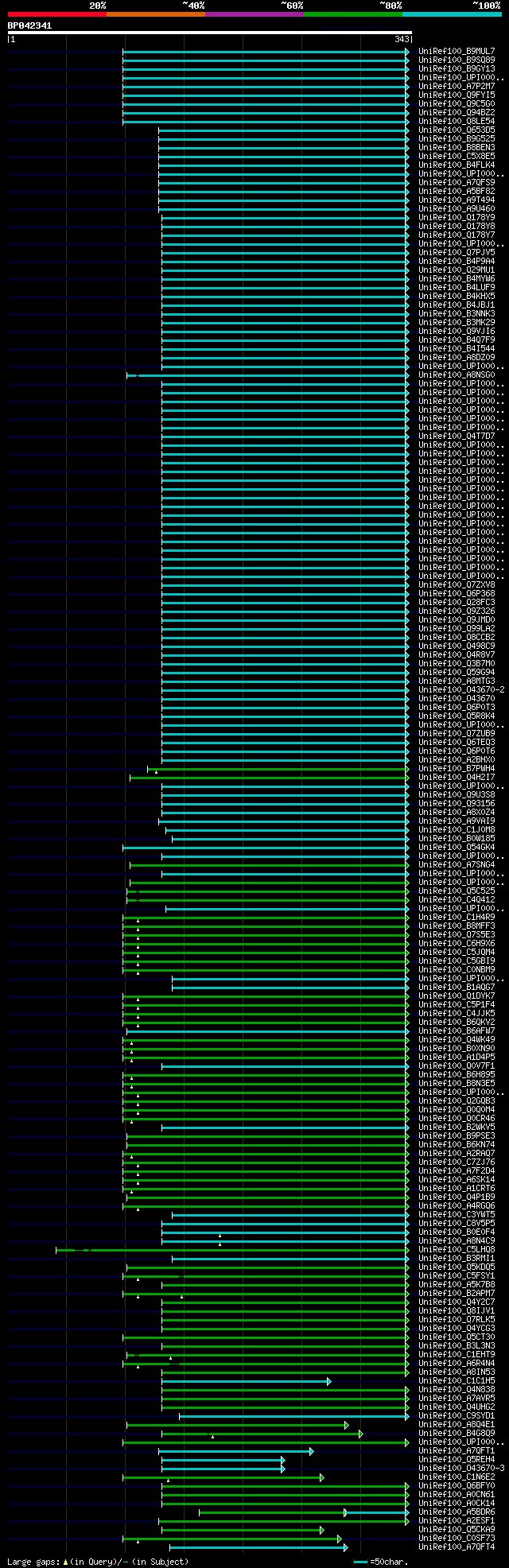This screenshot has height=1568, width=509.
Task: Select hit label UniRef100_Q5R8K4
Action: tap(457, 716)
